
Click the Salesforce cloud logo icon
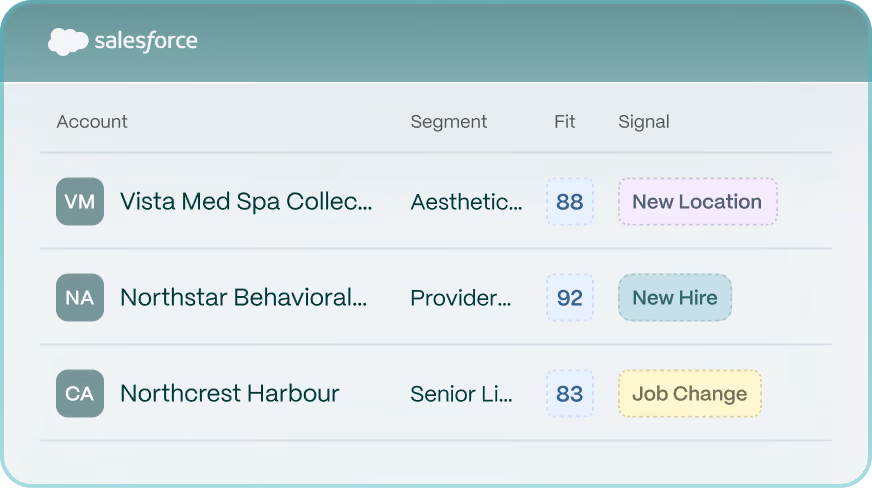[x=68, y=42]
